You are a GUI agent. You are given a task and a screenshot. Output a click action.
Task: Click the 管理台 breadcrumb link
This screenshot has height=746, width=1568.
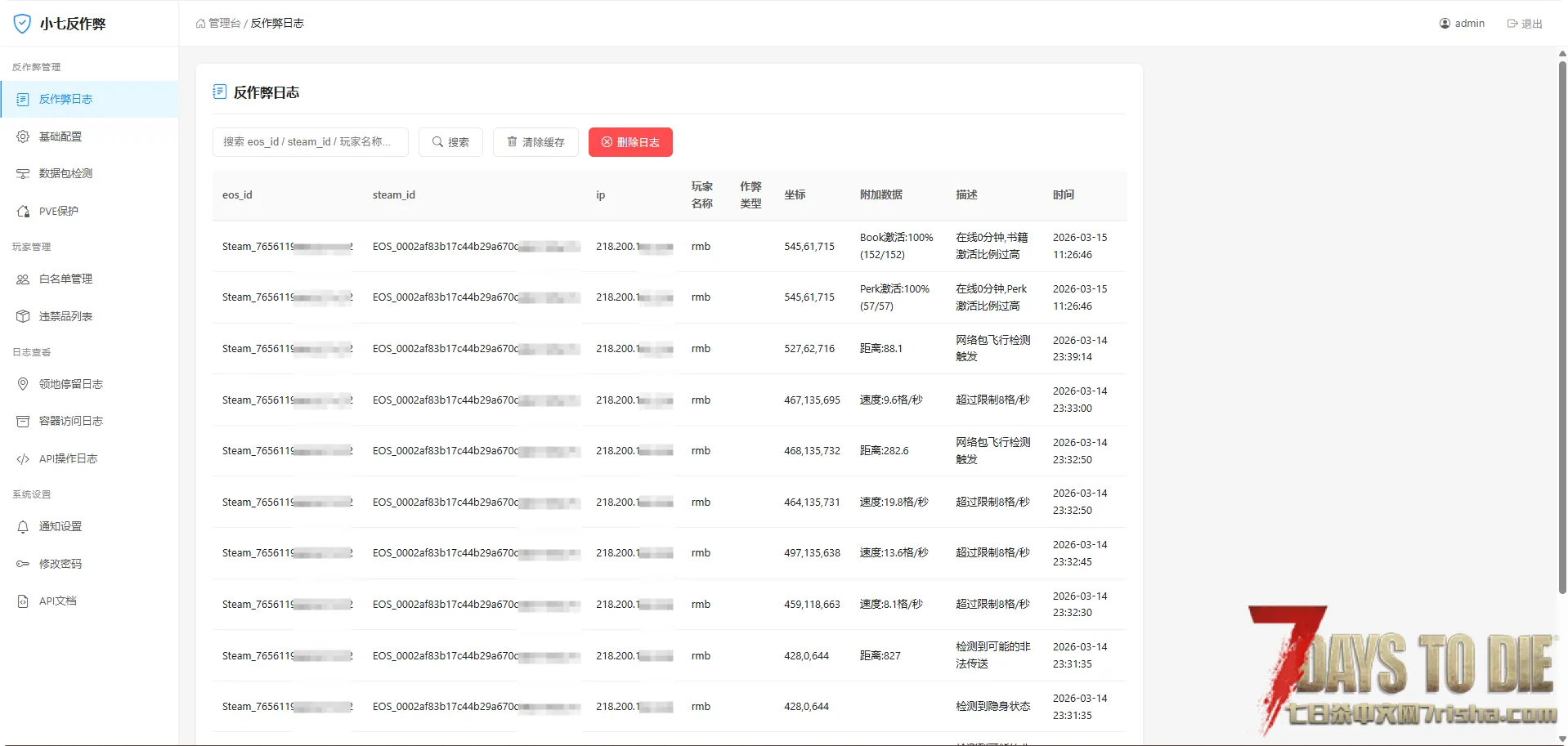(223, 24)
